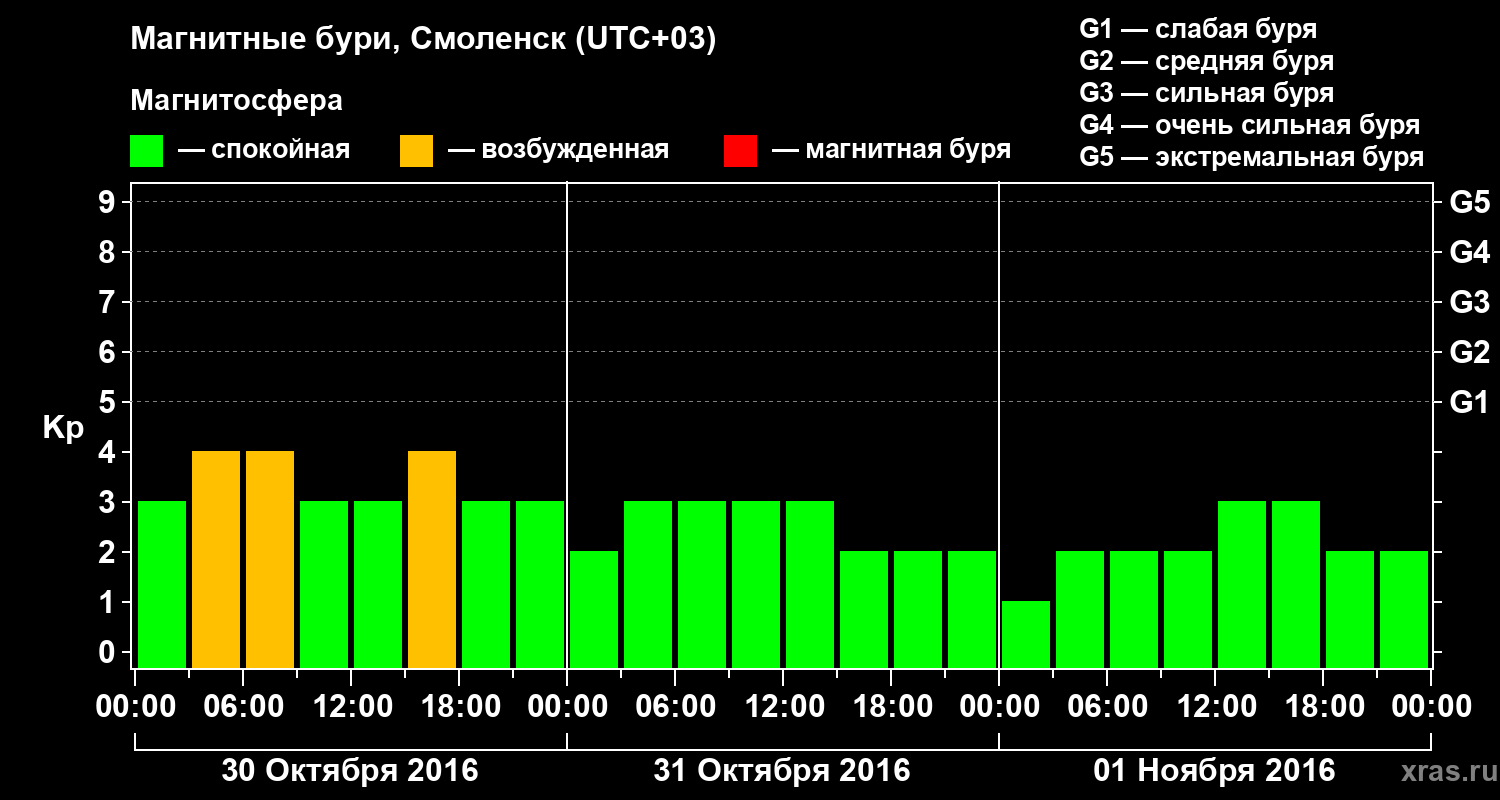Image resolution: width=1500 pixels, height=800 pixels.
Task: Click the '— спокойная' legend label
Action: point(264,151)
